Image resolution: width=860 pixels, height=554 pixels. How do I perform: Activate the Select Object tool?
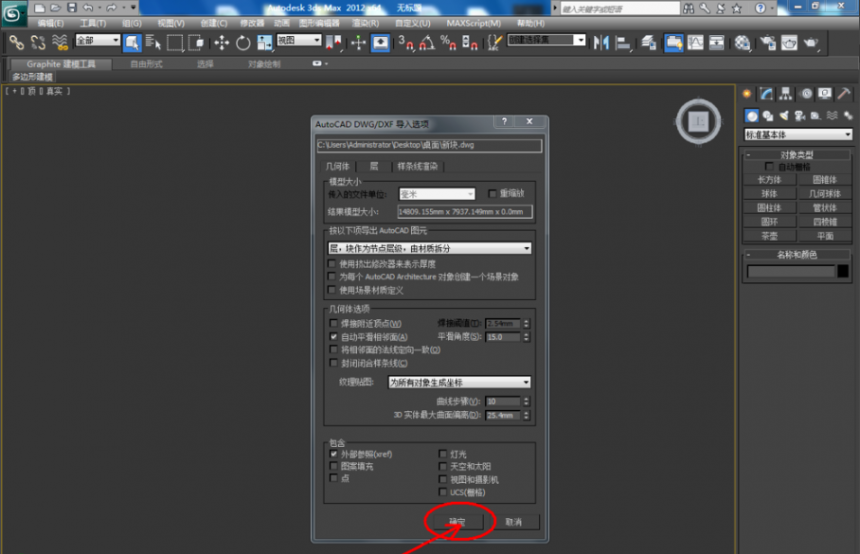pos(132,42)
